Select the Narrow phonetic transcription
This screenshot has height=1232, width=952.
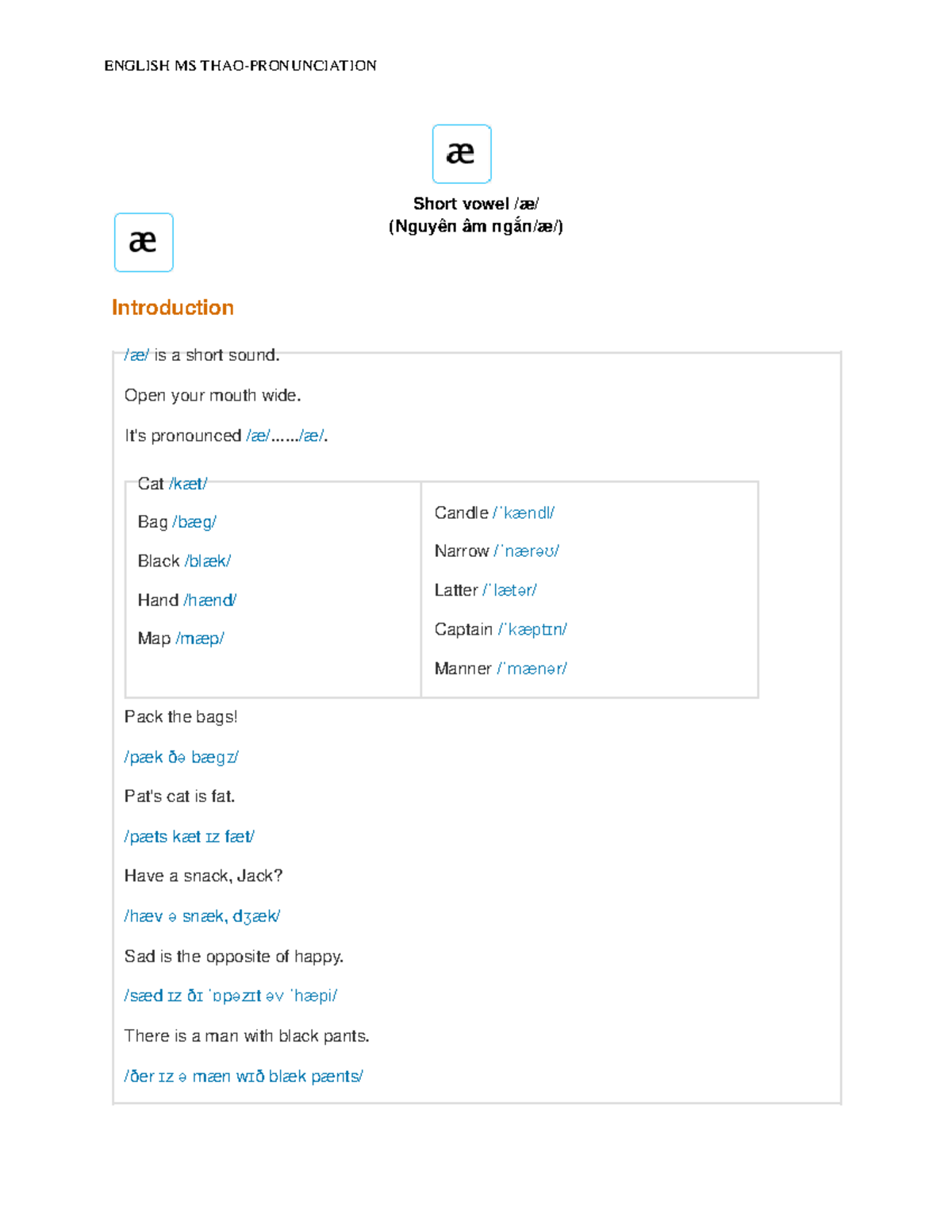tap(527, 551)
